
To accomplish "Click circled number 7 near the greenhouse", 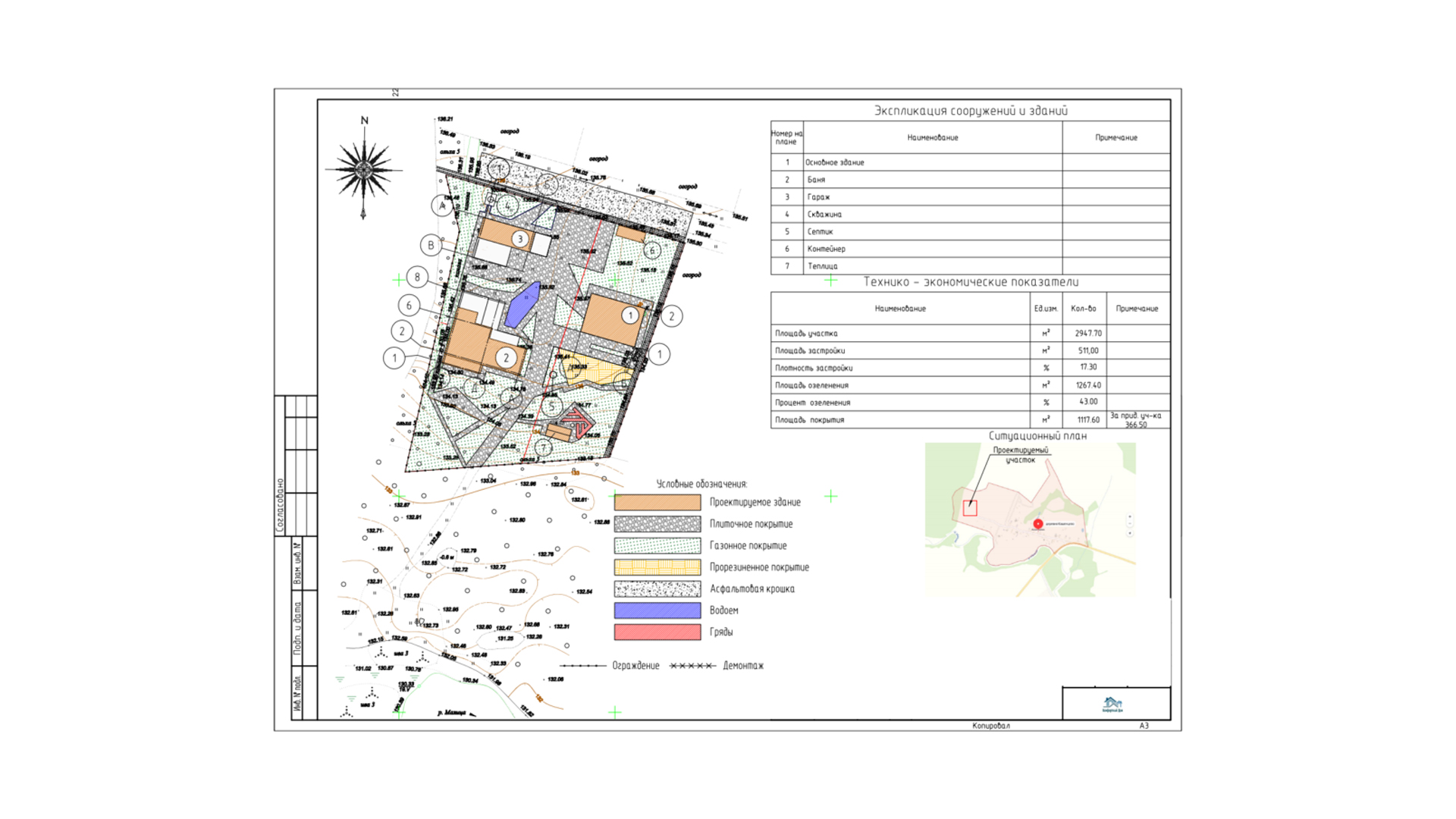I will pos(543,448).
